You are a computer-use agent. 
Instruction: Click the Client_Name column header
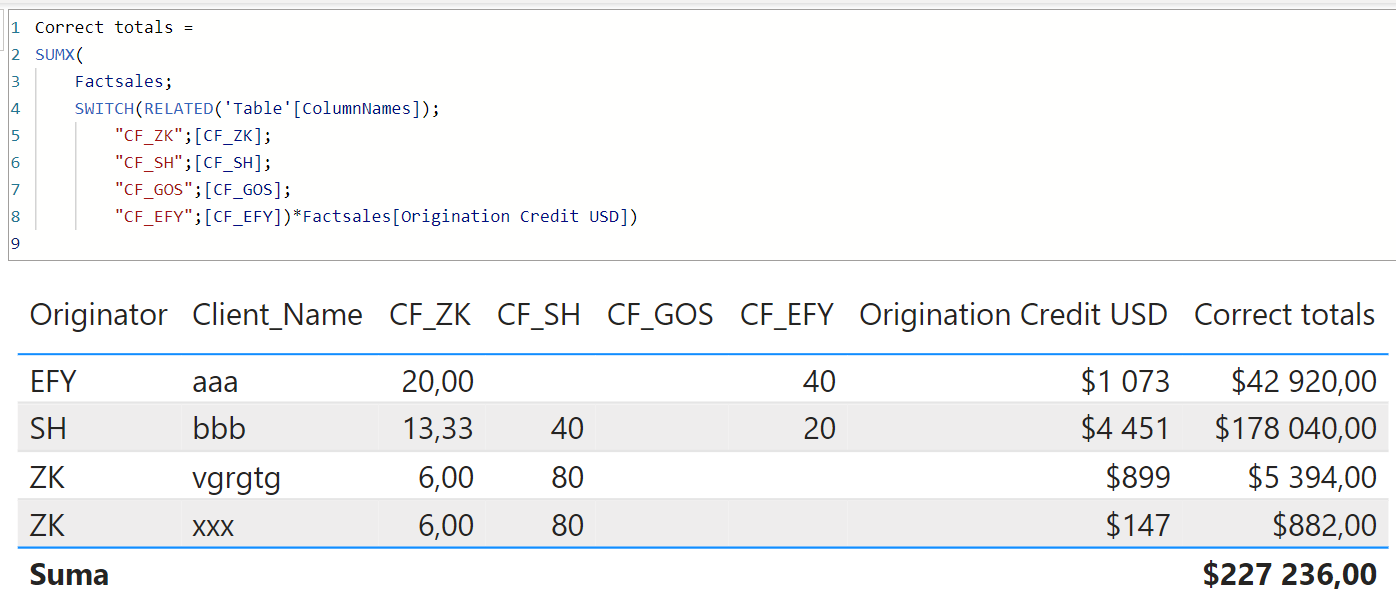coord(277,315)
